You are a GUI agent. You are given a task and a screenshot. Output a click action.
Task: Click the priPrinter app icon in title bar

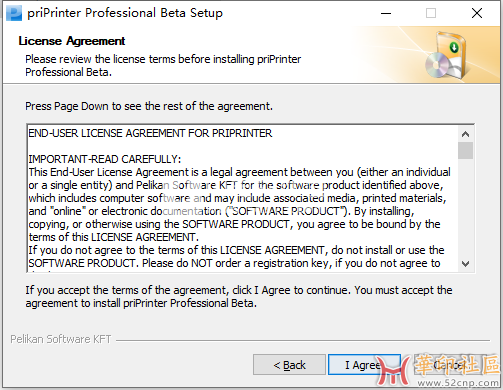pos(14,13)
